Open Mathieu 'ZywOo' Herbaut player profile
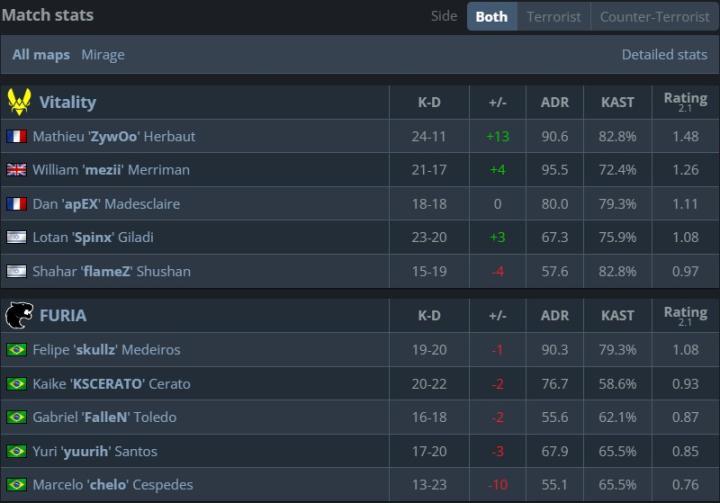 (114, 136)
